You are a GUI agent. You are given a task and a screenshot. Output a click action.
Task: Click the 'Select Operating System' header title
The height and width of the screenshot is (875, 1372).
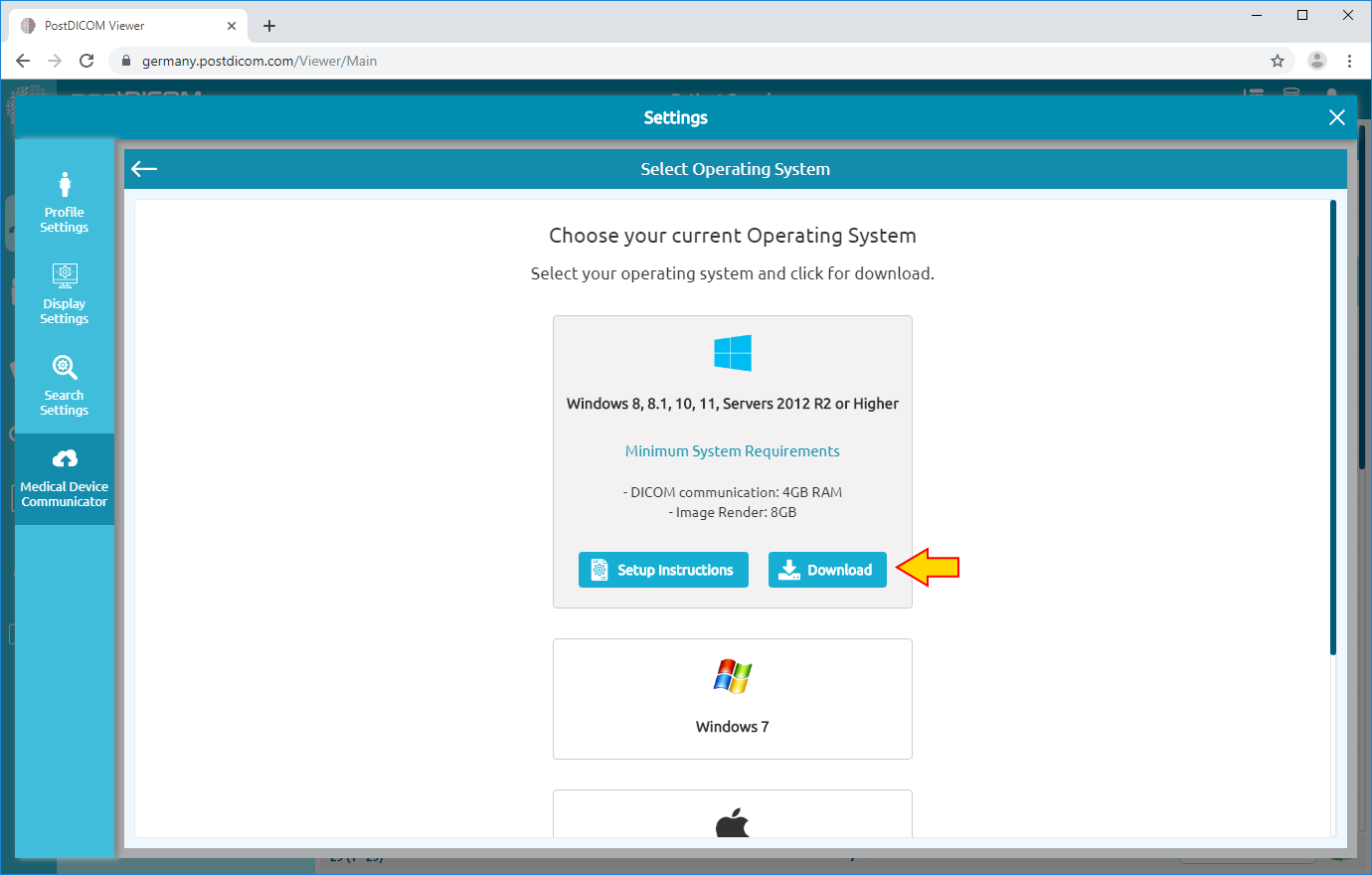[736, 169]
